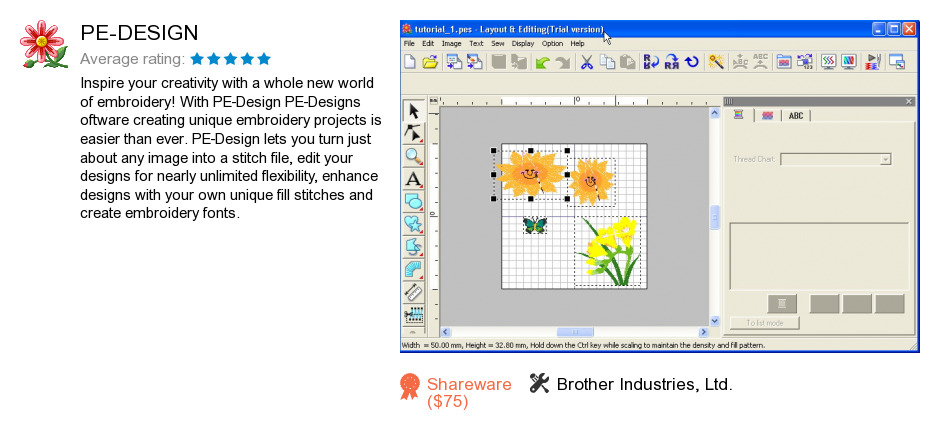The height and width of the screenshot is (437, 940).
Task: Select the small butterfly embroidery design
Action: tap(535, 225)
